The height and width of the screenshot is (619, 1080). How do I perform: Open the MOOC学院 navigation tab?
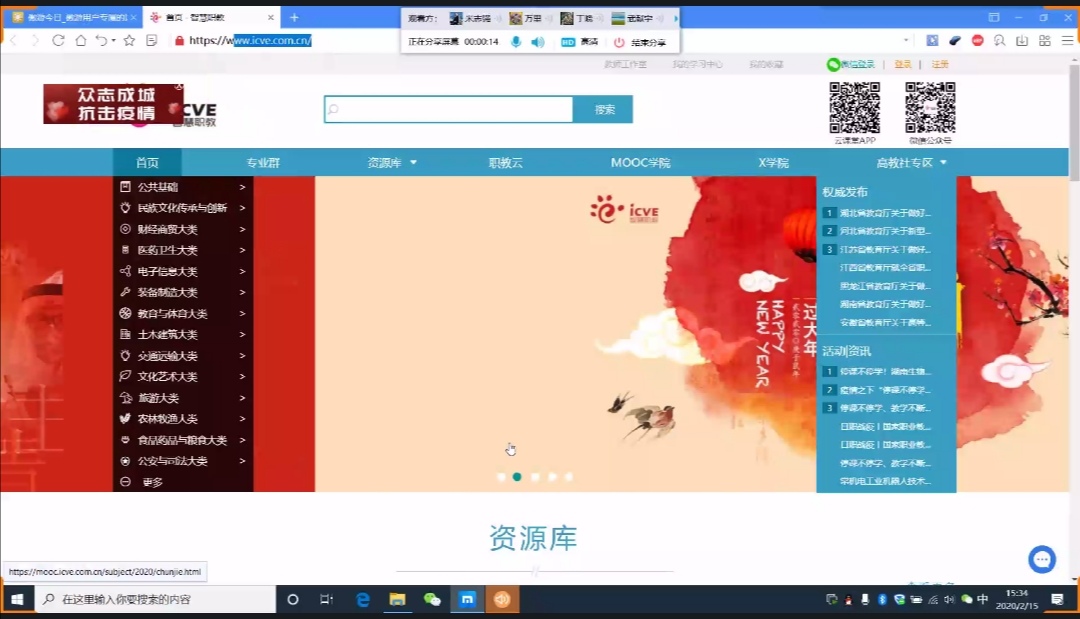[x=641, y=162]
